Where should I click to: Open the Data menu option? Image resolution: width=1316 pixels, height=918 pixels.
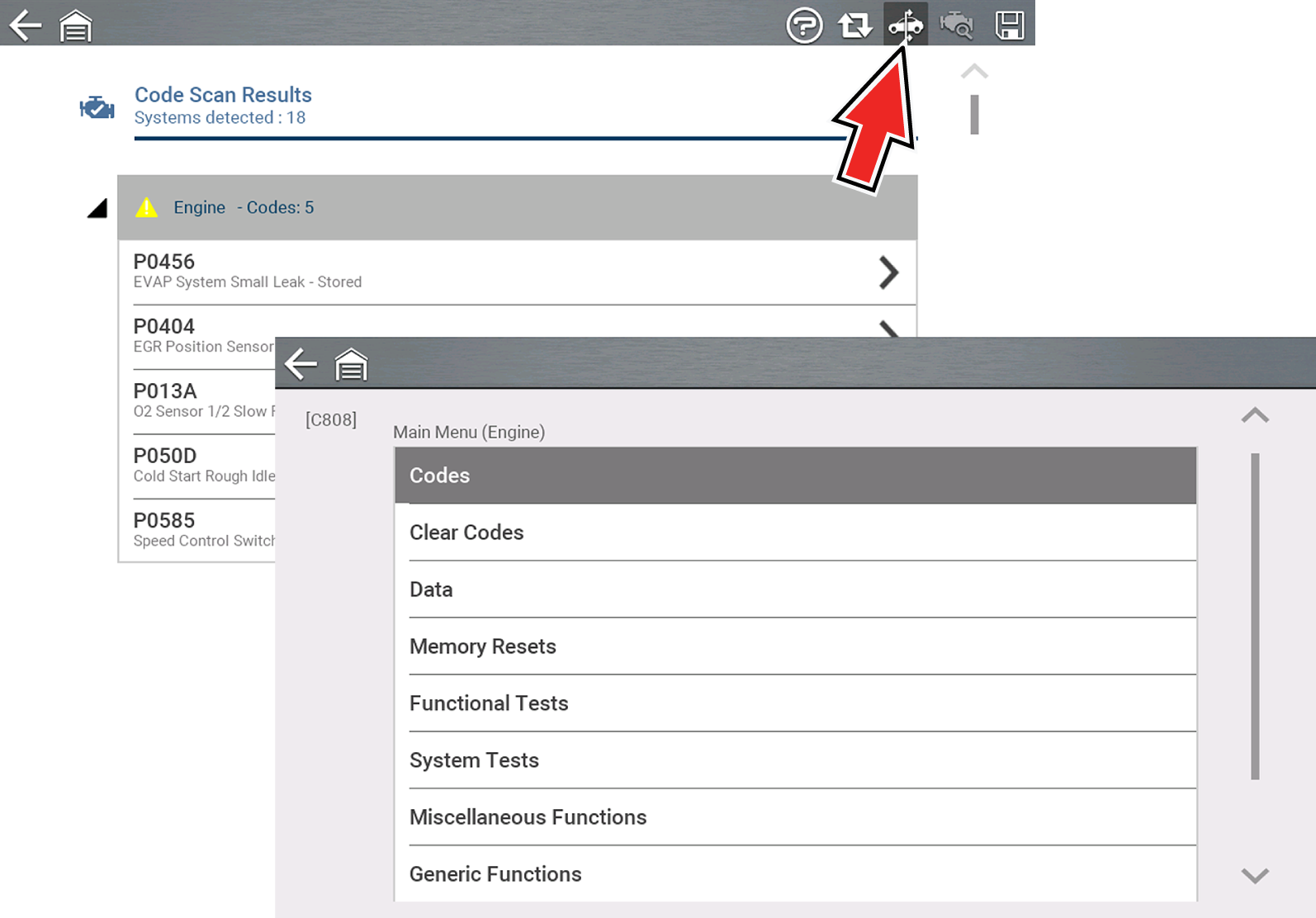[x=795, y=589]
